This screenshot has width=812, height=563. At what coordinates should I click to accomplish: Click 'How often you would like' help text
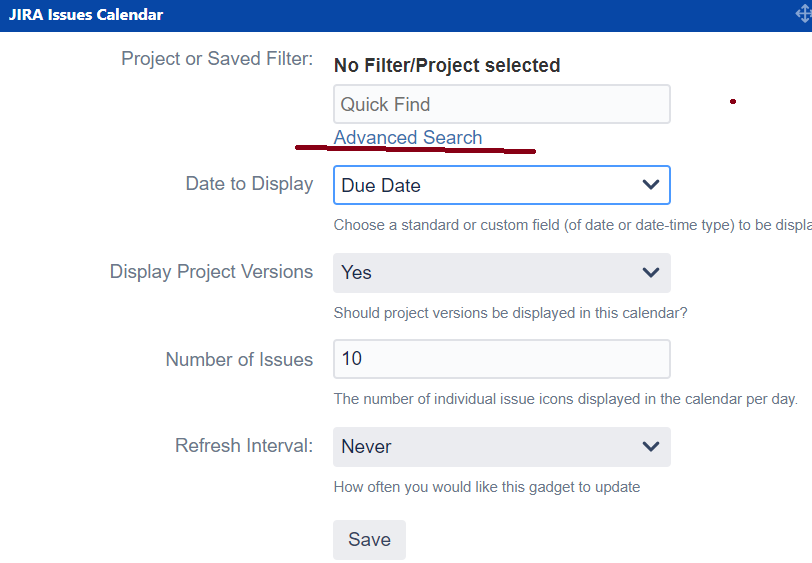pyautogui.click(x=487, y=487)
